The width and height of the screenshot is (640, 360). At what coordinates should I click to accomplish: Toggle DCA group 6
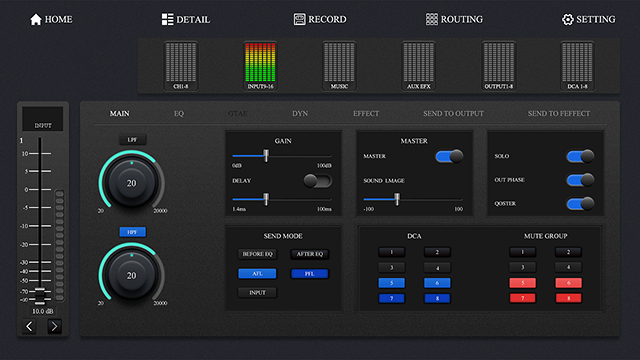click(437, 283)
